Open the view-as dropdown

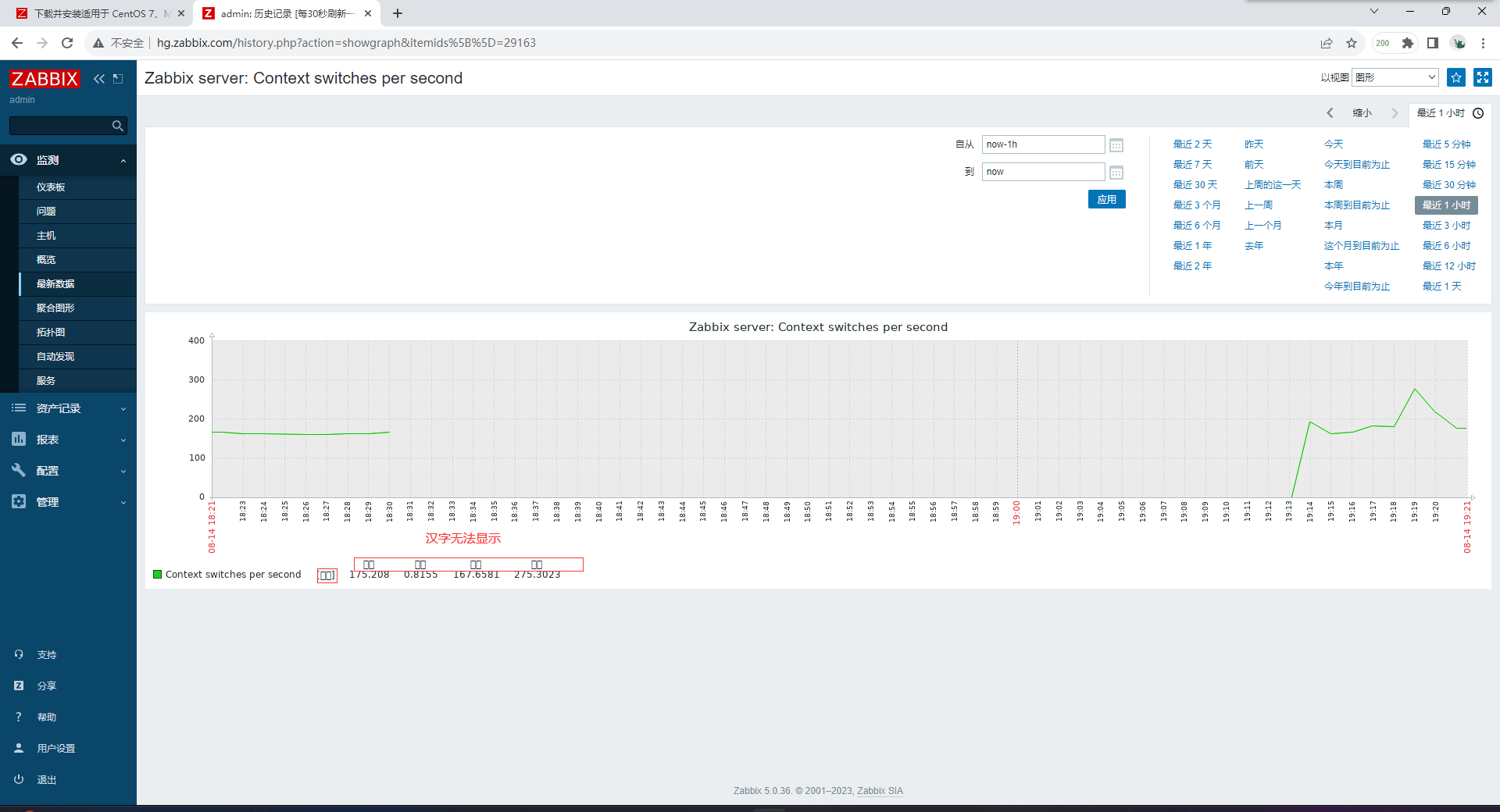1395,77
